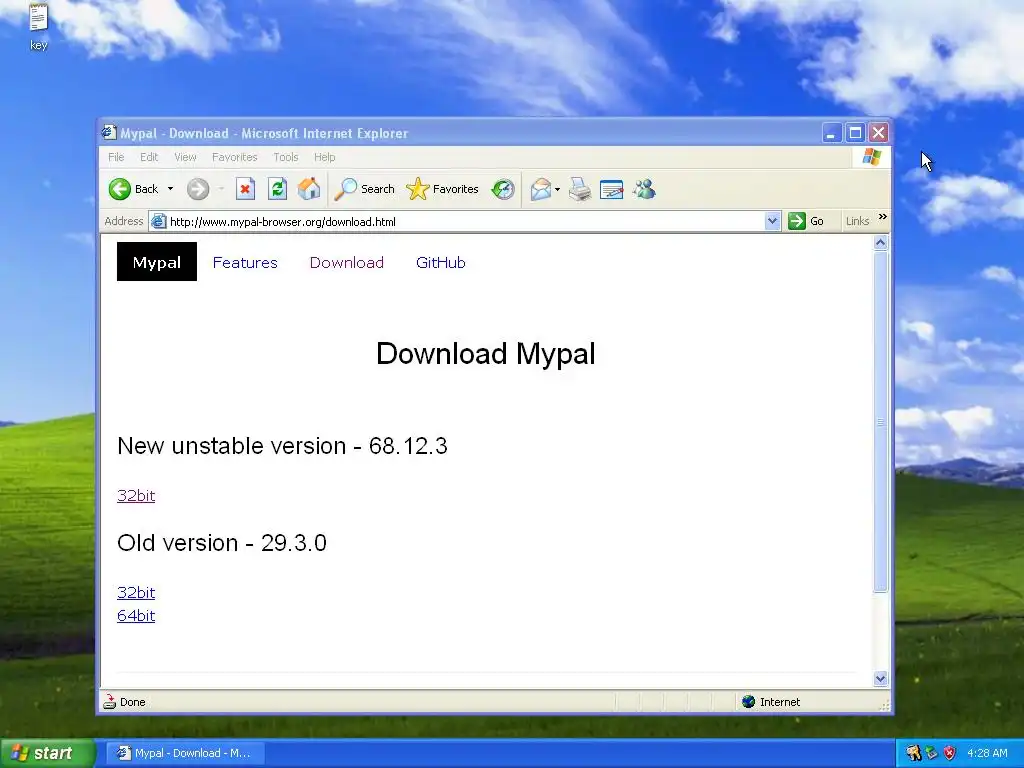Click the greyed Forward arrow button

[198, 189]
